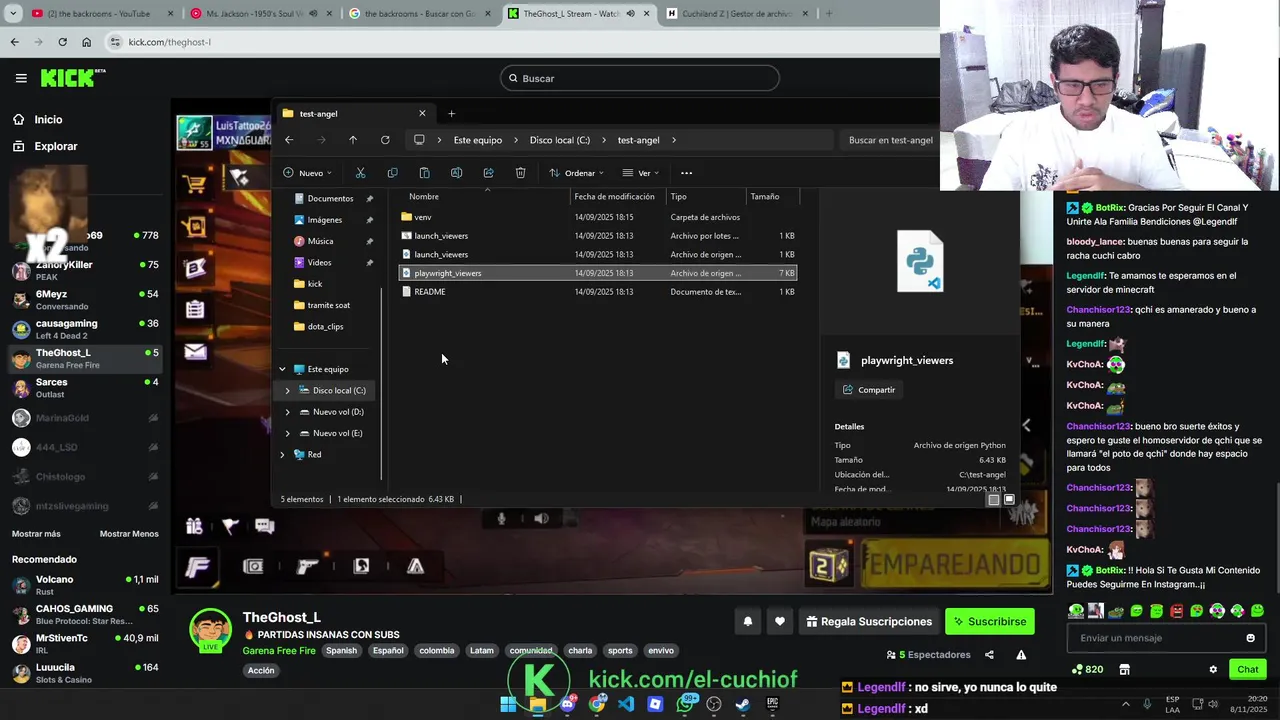Open the Ver view dropdown
Viewport: 1280px width, 720px height.
point(640,173)
